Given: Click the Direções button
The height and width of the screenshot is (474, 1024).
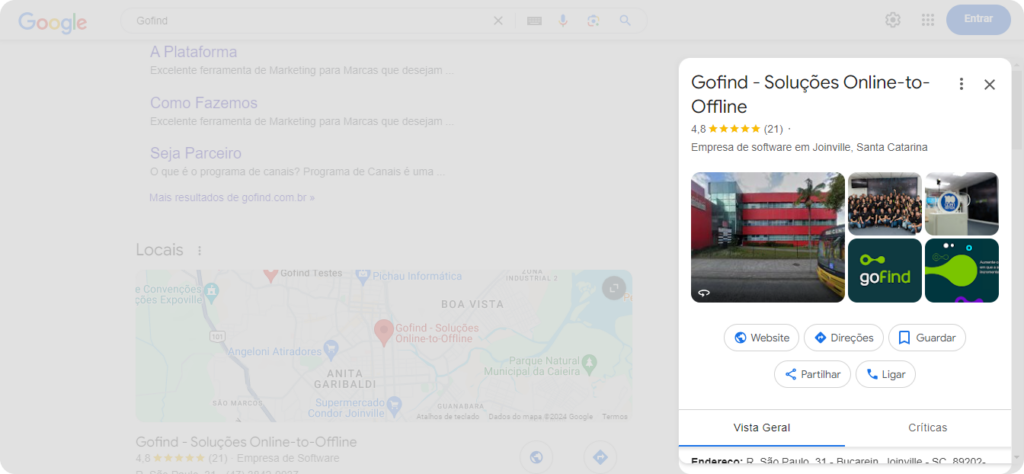Looking at the screenshot, I should tap(844, 338).
